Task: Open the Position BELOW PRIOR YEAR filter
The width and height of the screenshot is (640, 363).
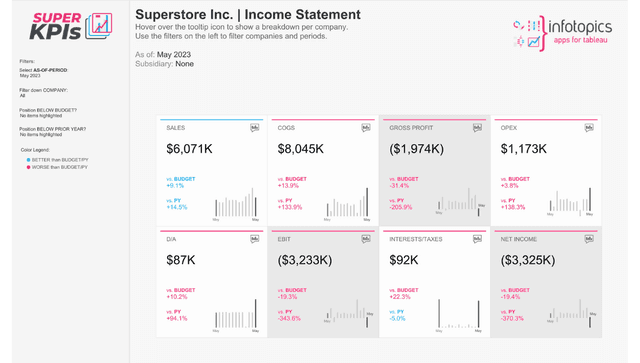Action: [53, 131]
